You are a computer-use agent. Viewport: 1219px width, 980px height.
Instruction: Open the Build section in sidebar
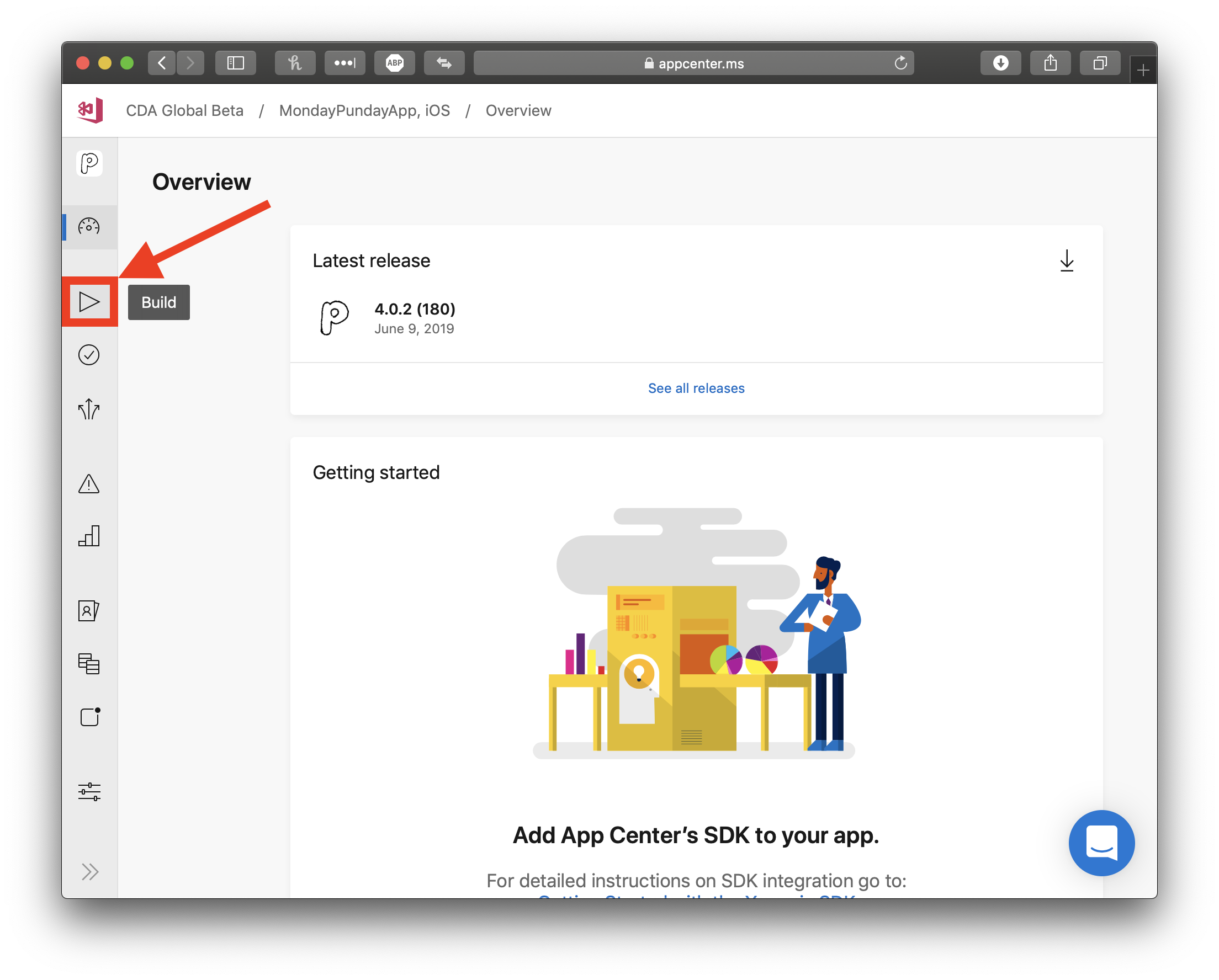pos(89,302)
